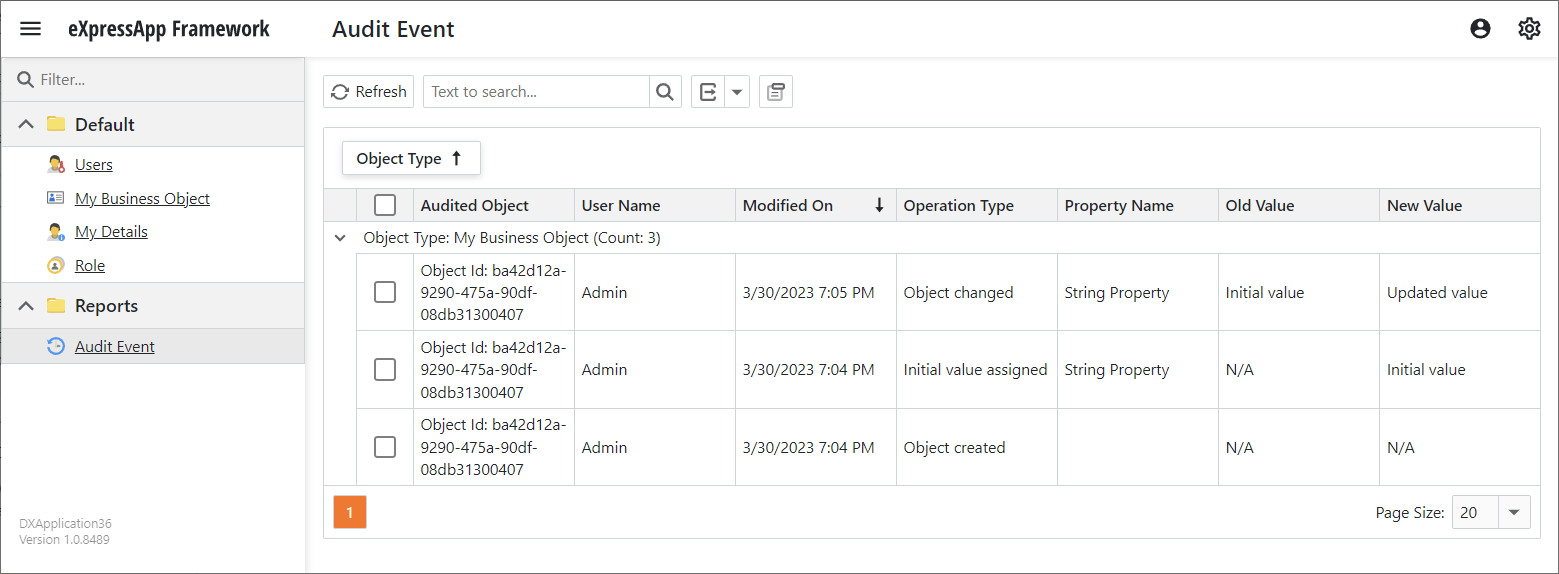Sort by Audited Object column
Screen dimensions: 1559x574
point(494,205)
